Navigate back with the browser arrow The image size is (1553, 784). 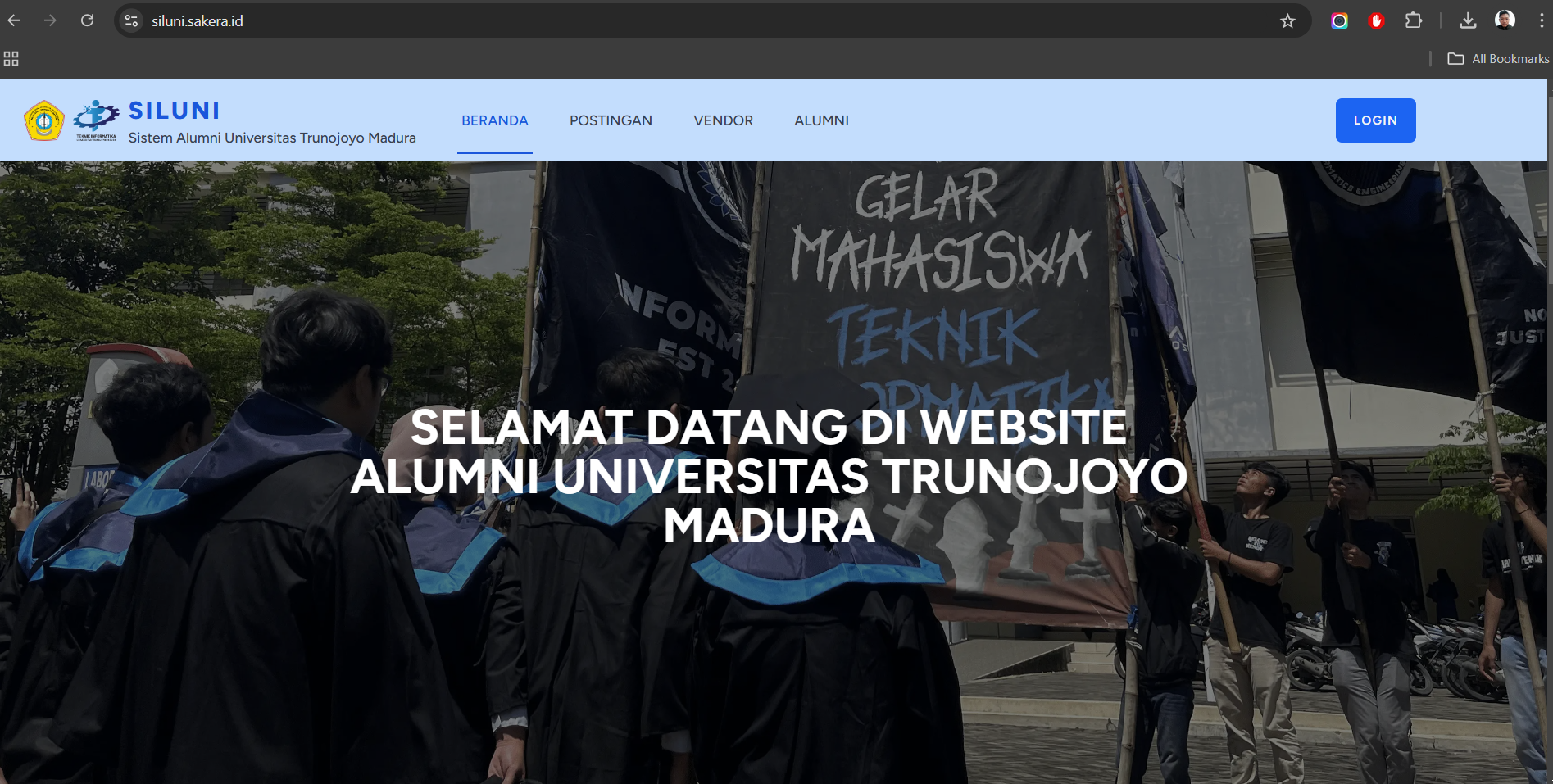13,20
